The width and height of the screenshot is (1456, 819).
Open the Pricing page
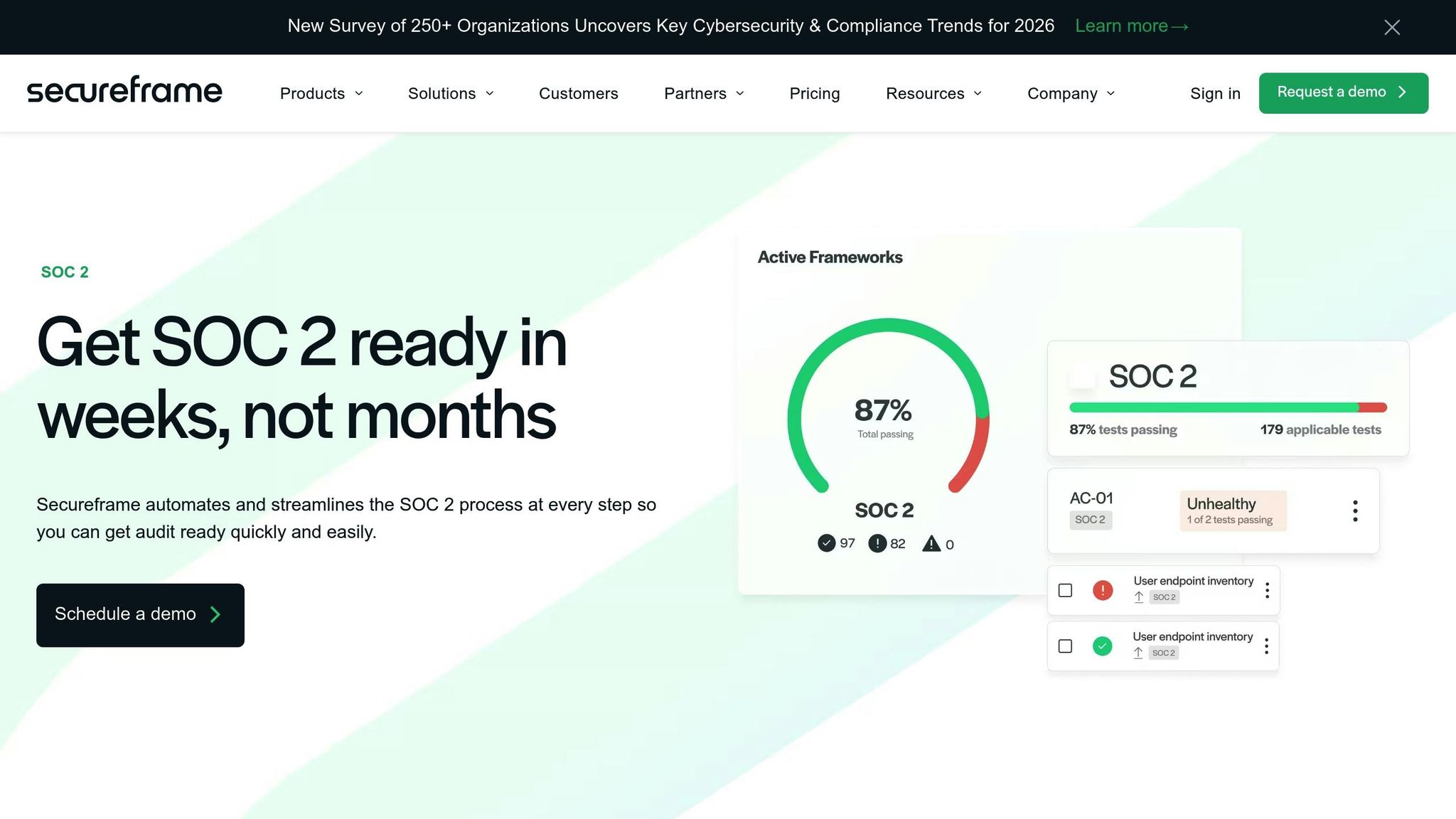pos(814,93)
